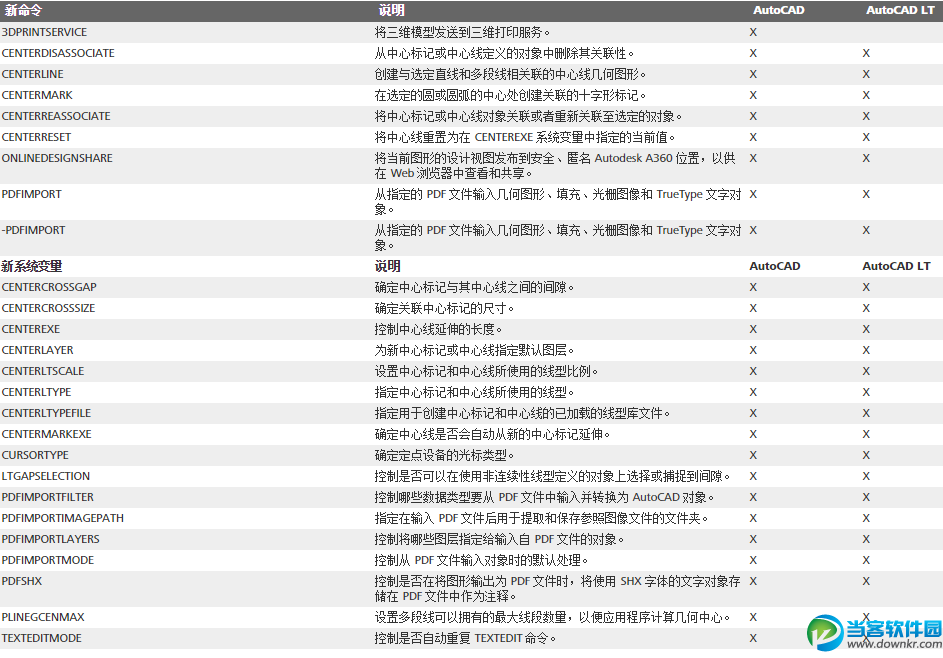Select the CURSORTYPE system variable
This screenshot has width=943, height=658.
click(x=35, y=456)
